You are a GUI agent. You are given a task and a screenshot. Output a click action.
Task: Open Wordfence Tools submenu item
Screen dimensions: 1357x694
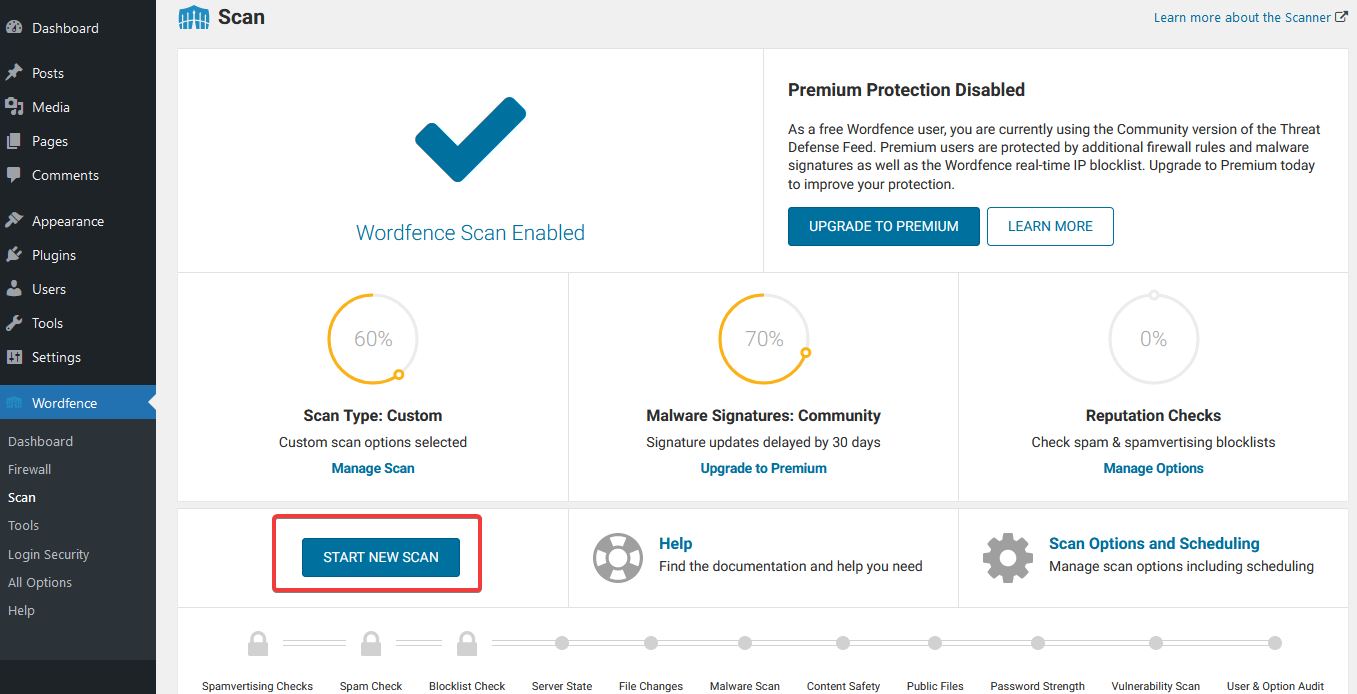tap(23, 525)
